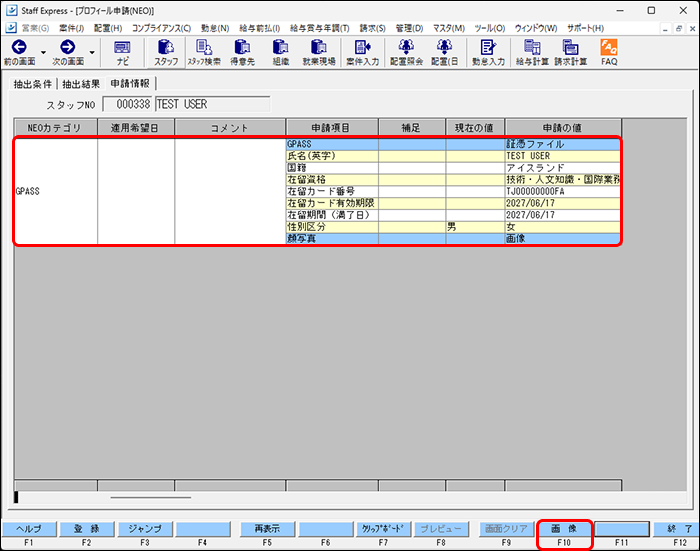This screenshot has width=700, height=551.
Task: Click the ジャンプ F3 button
Action: click(145, 529)
